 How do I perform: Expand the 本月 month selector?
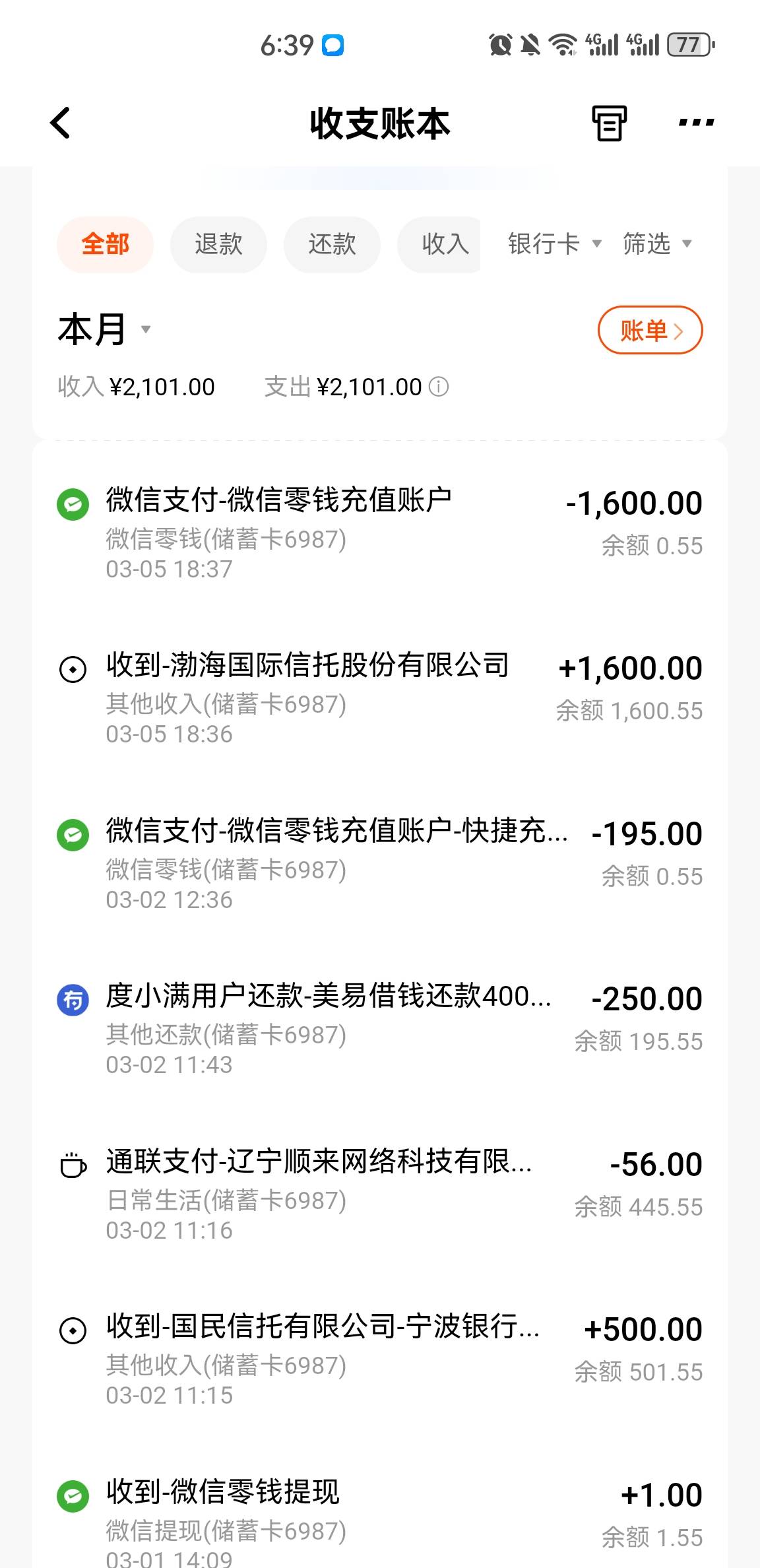tap(104, 330)
